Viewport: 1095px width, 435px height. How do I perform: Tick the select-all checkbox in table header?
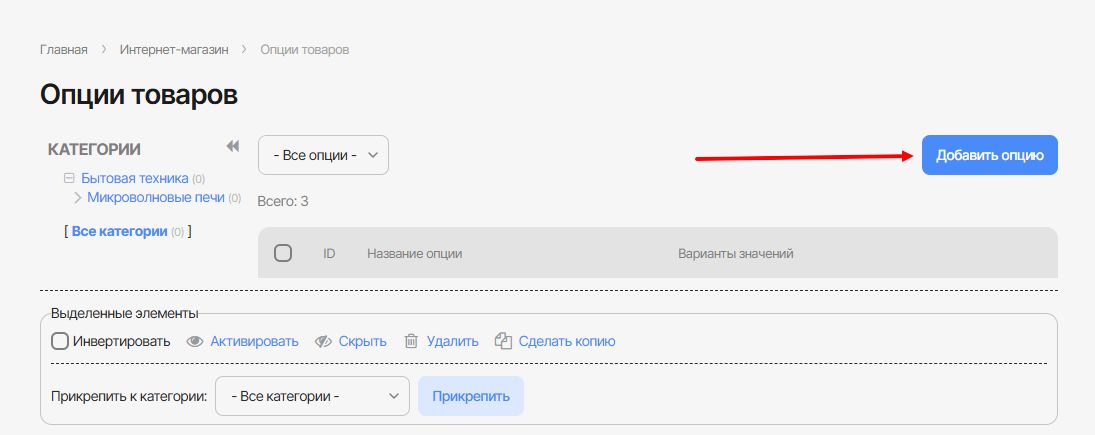click(283, 253)
